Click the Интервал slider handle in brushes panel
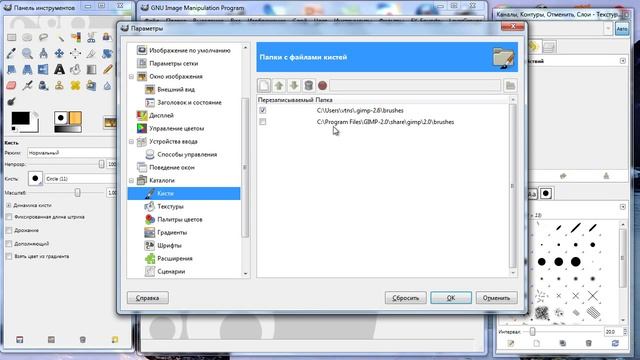This screenshot has height=360, width=640. 532,332
